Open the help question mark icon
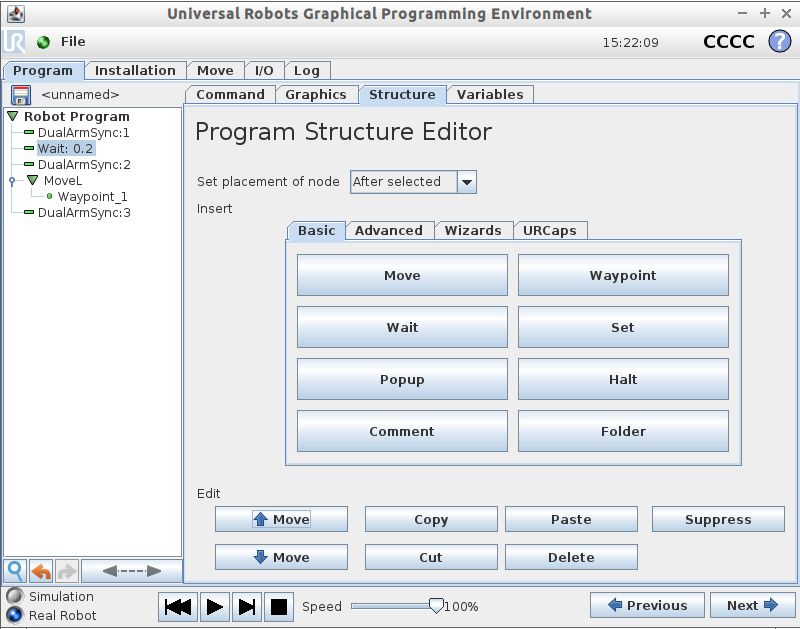 [780, 41]
